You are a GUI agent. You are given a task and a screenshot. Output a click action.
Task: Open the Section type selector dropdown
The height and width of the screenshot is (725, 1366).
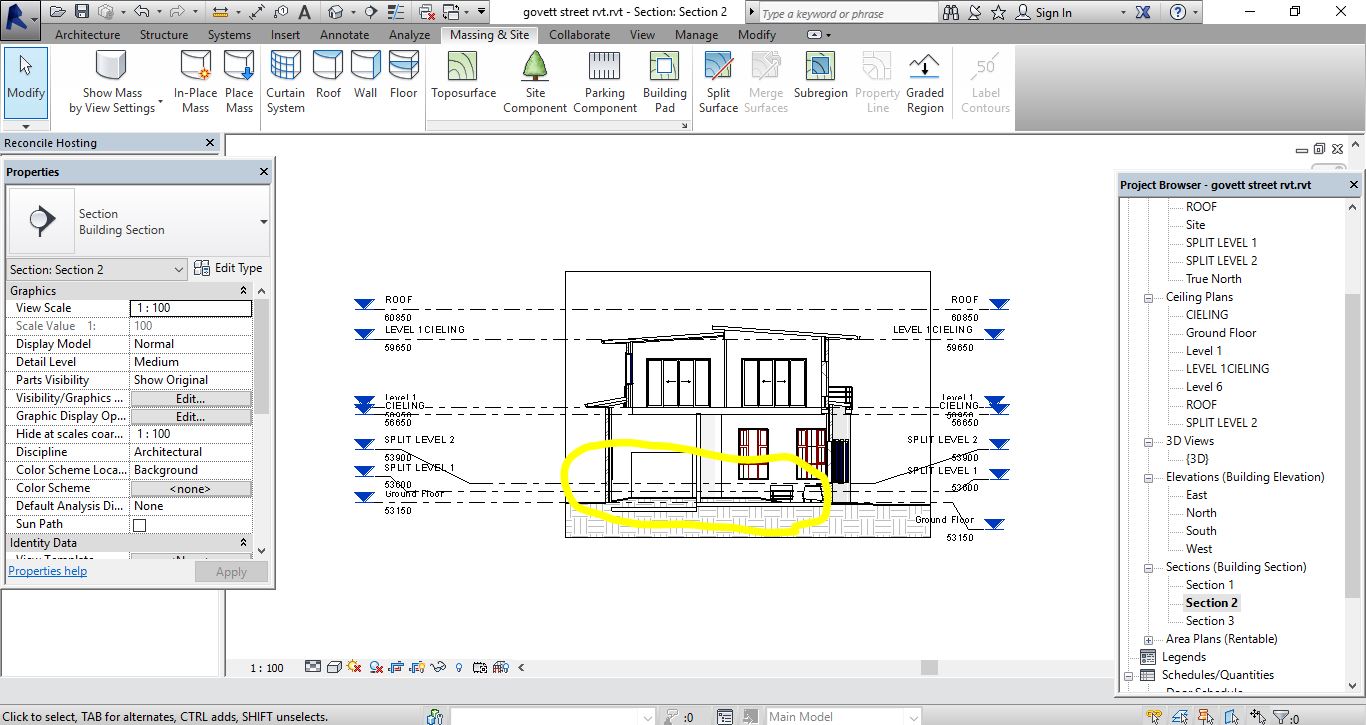tap(181, 268)
